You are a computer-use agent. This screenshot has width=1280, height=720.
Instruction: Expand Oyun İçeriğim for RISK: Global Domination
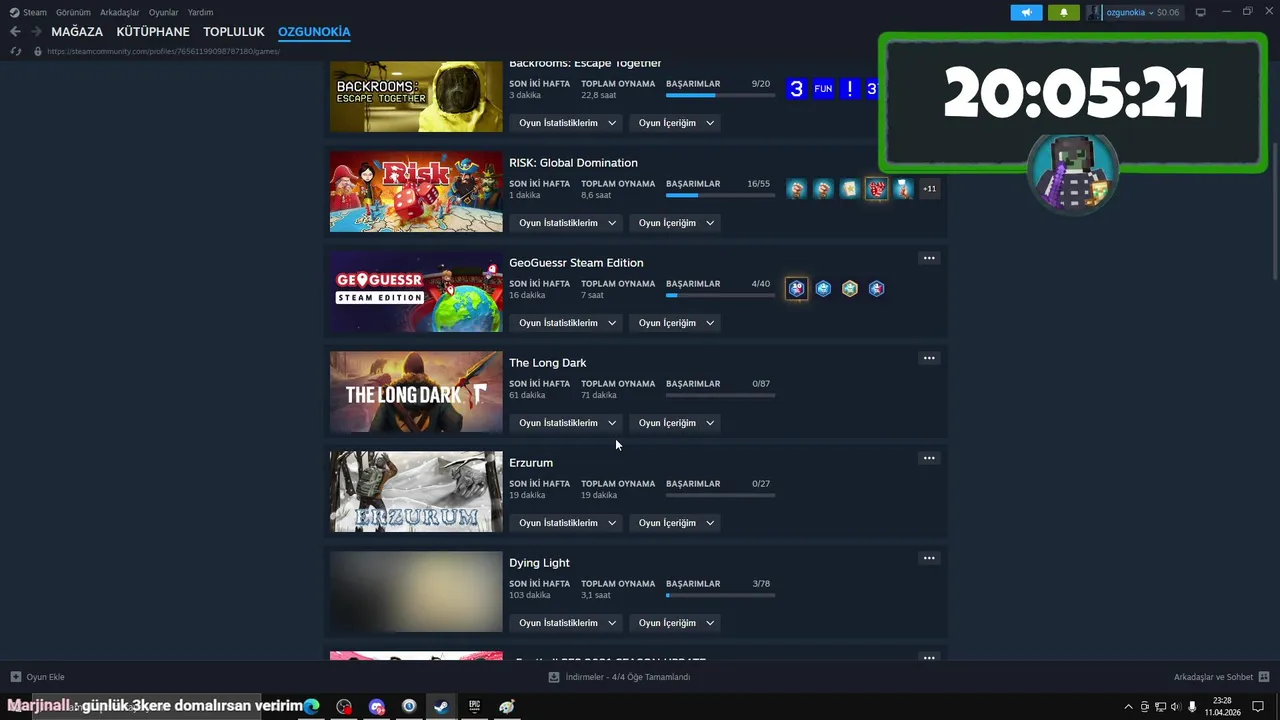(x=676, y=223)
